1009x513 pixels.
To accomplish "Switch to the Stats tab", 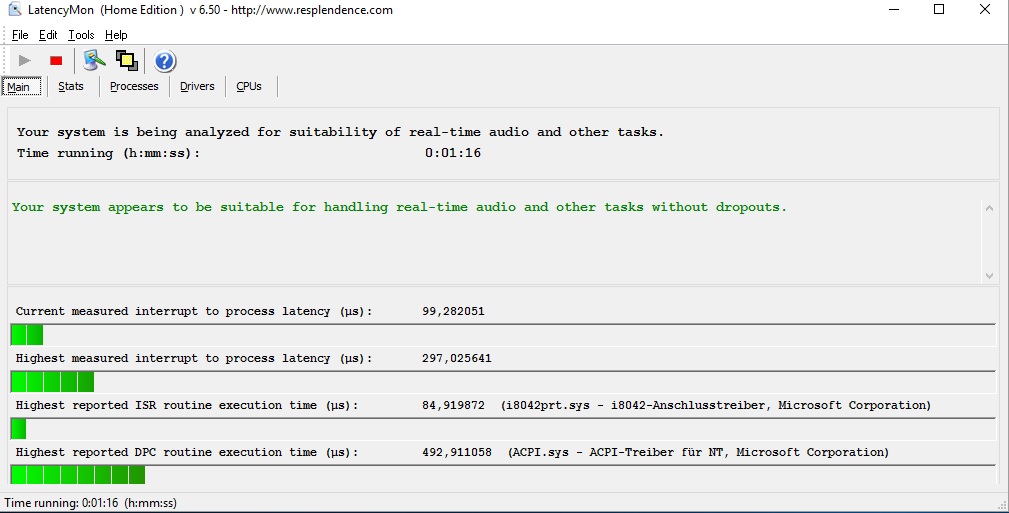I will coord(71,86).
